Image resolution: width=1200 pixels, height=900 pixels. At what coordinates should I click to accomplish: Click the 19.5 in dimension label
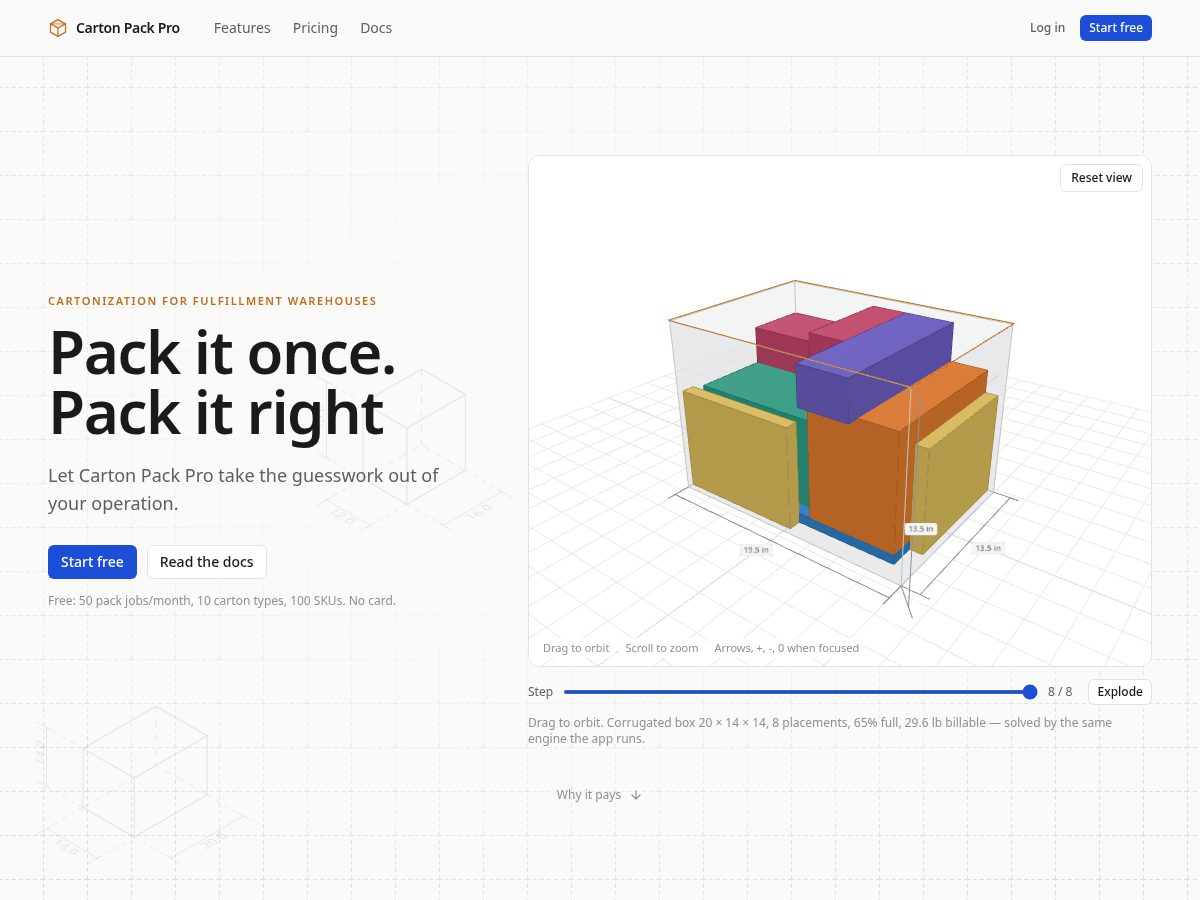pos(756,550)
